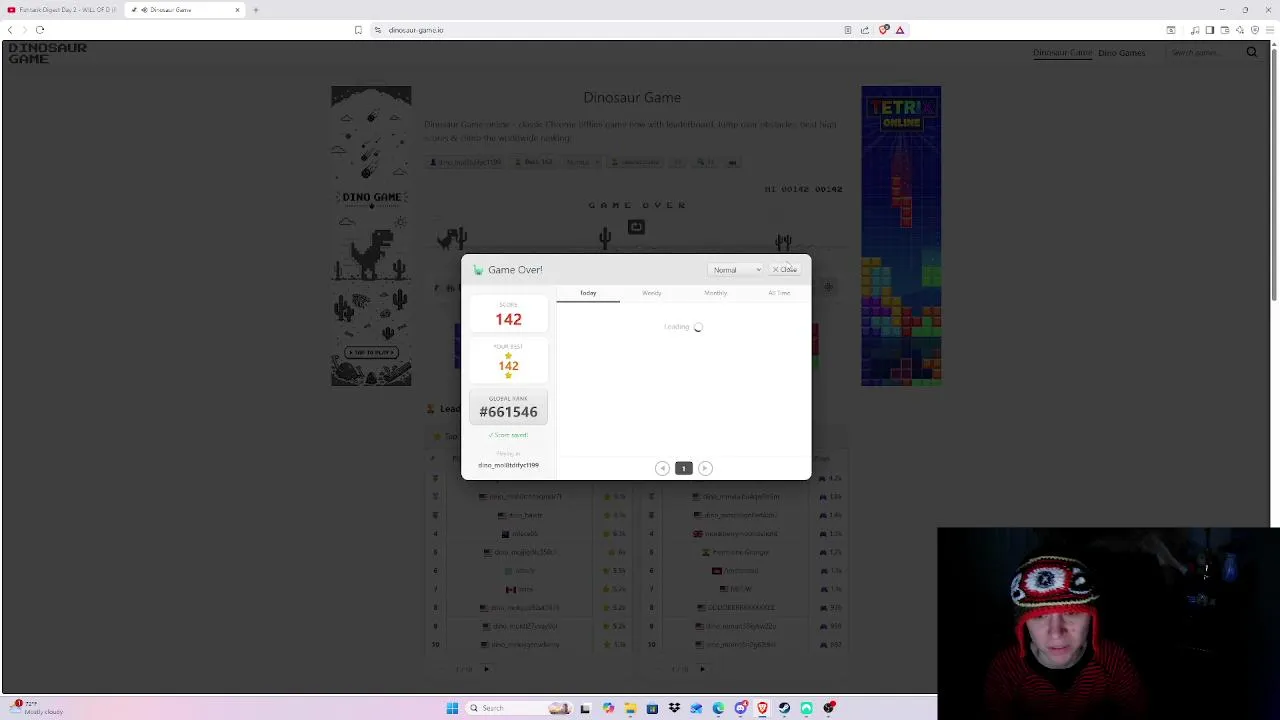Image resolution: width=1280 pixels, height=720 pixels.
Task: Switch to the first YouTube browser tab
Action: pyautogui.click(x=62, y=10)
